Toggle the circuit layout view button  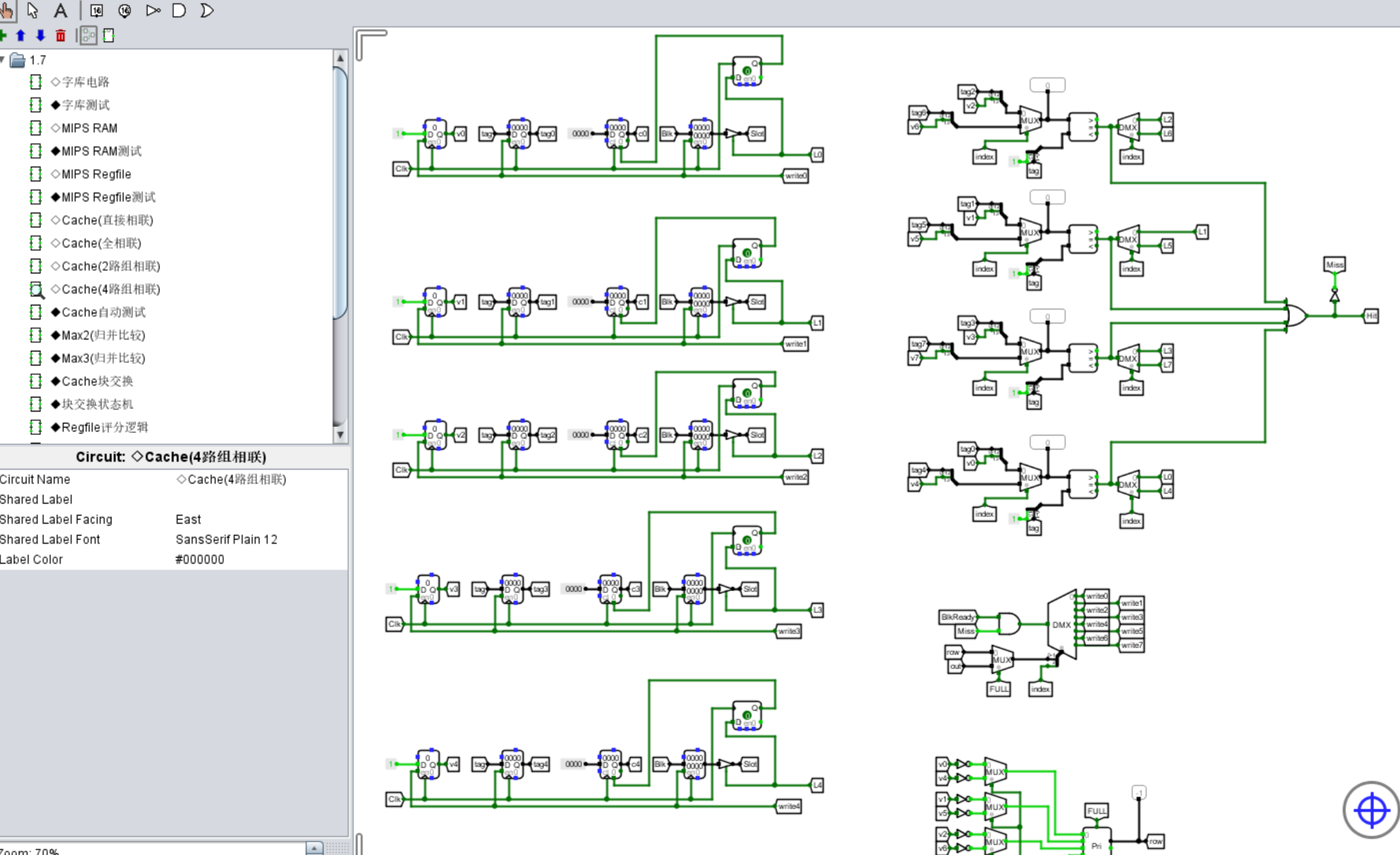coord(88,35)
